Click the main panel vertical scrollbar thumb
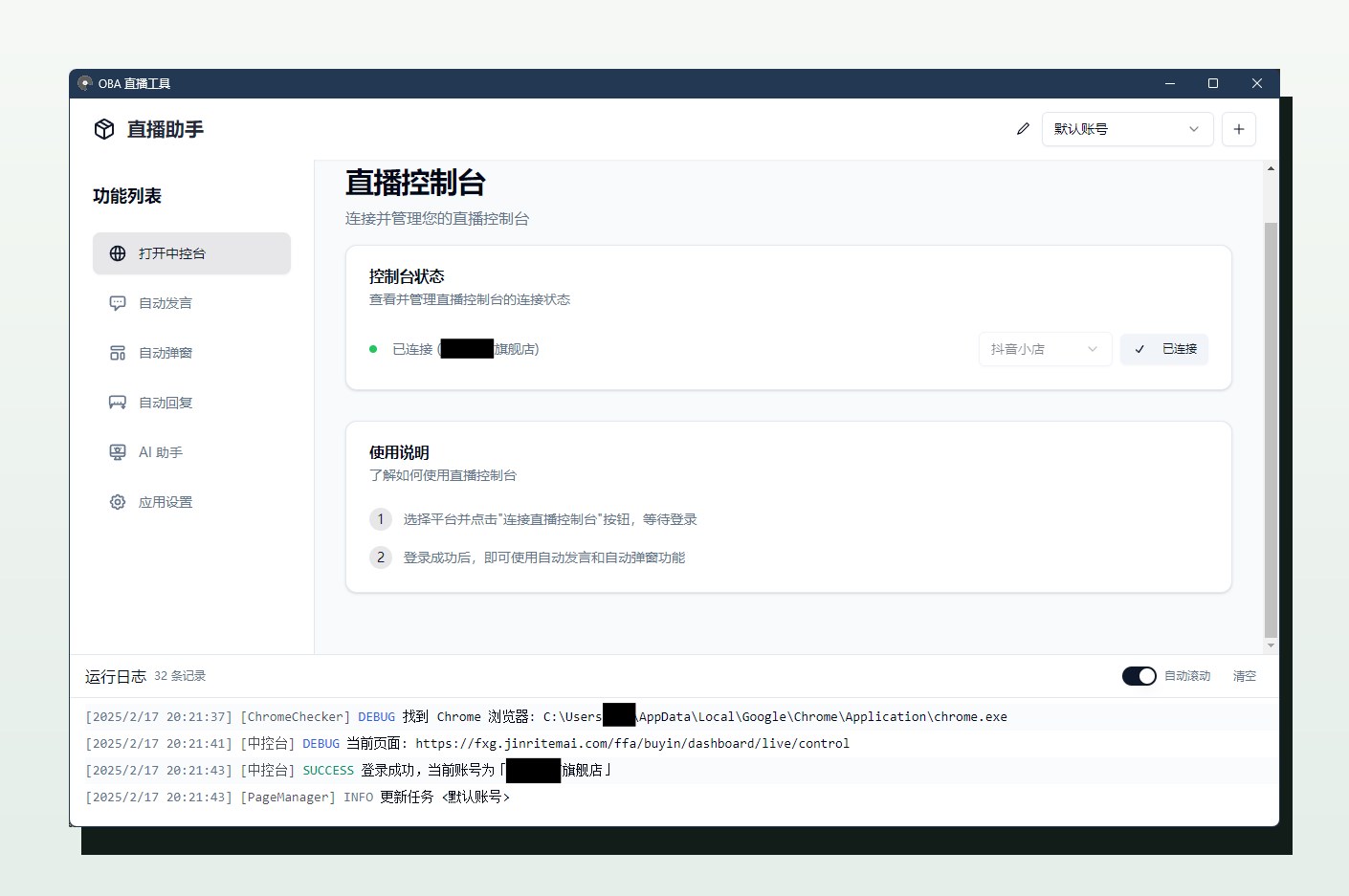 pos(1271,429)
